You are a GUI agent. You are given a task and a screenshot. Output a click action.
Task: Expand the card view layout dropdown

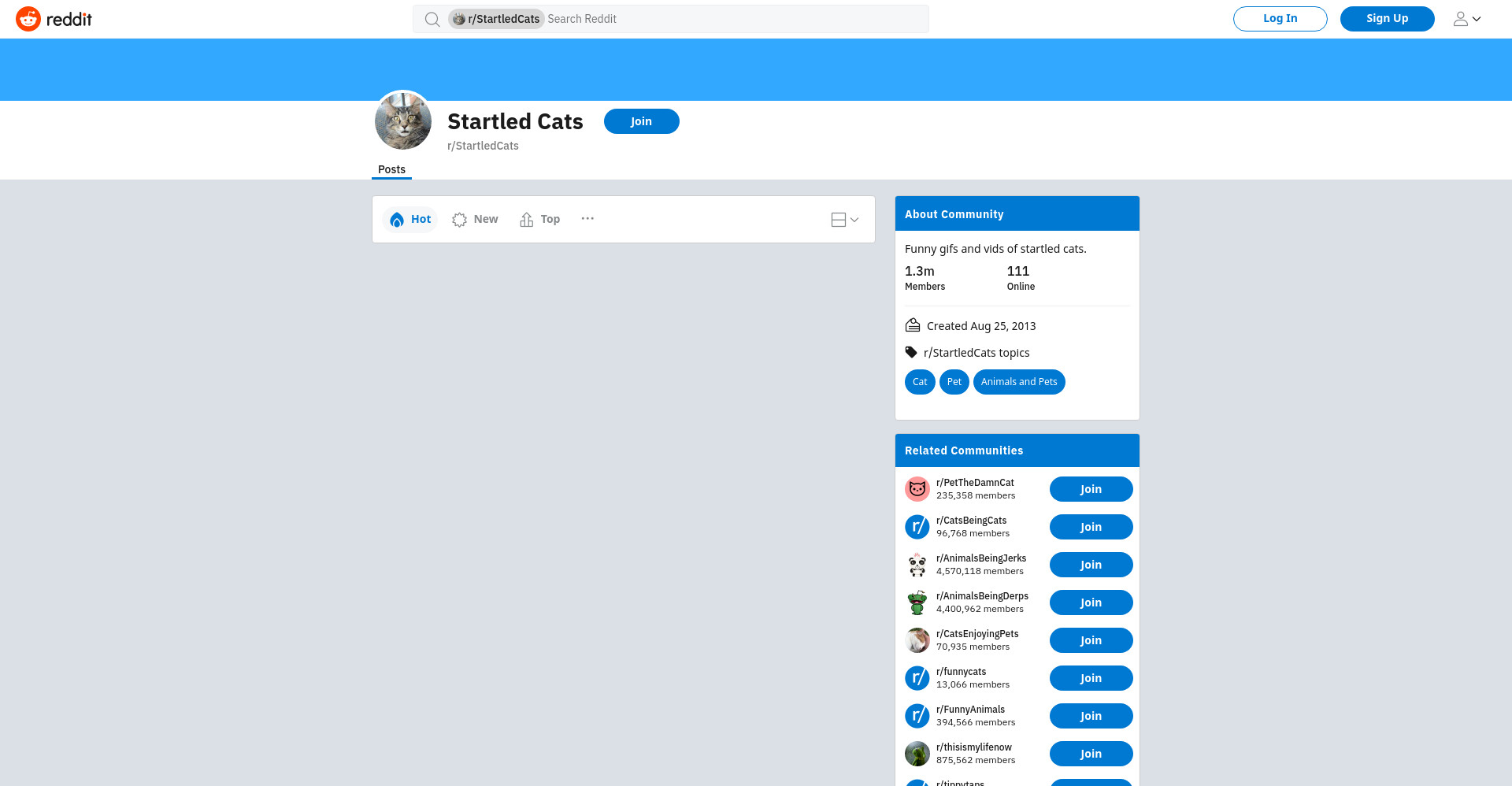coord(845,220)
